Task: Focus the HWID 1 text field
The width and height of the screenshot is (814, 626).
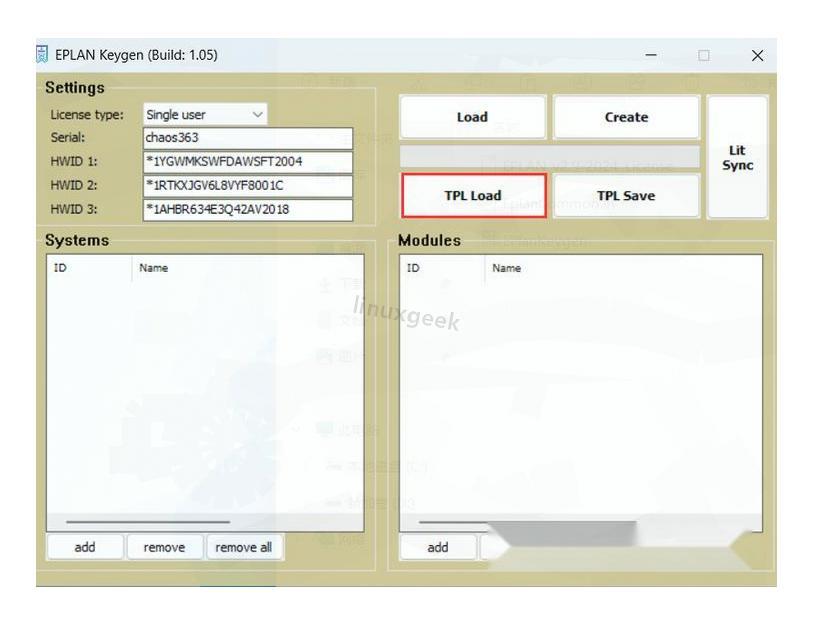Action: click(x=248, y=162)
